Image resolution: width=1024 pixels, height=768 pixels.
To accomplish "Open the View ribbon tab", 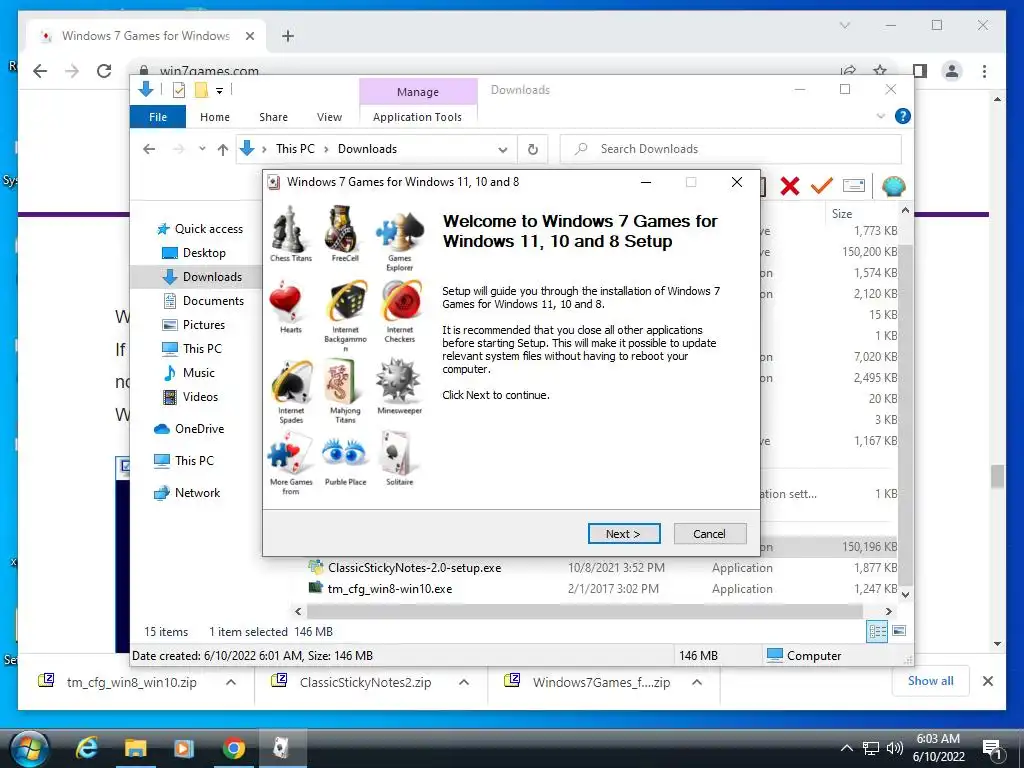I will pyautogui.click(x=329, y=117).
